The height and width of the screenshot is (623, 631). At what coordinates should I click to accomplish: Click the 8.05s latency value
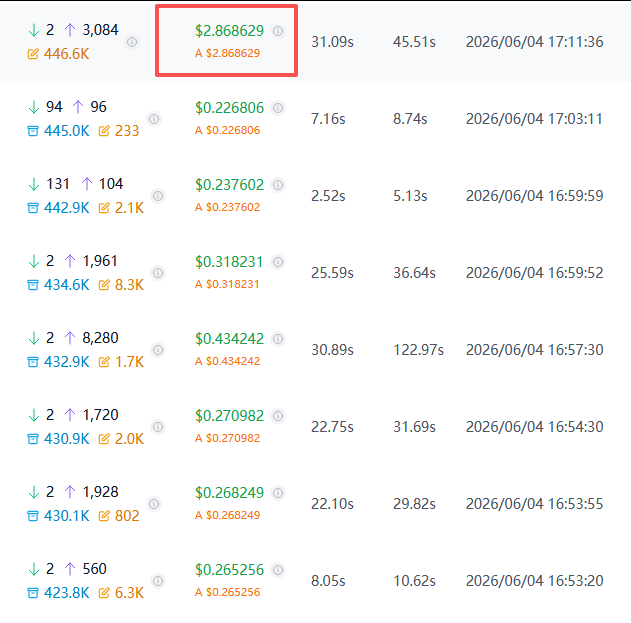[328, 581]
